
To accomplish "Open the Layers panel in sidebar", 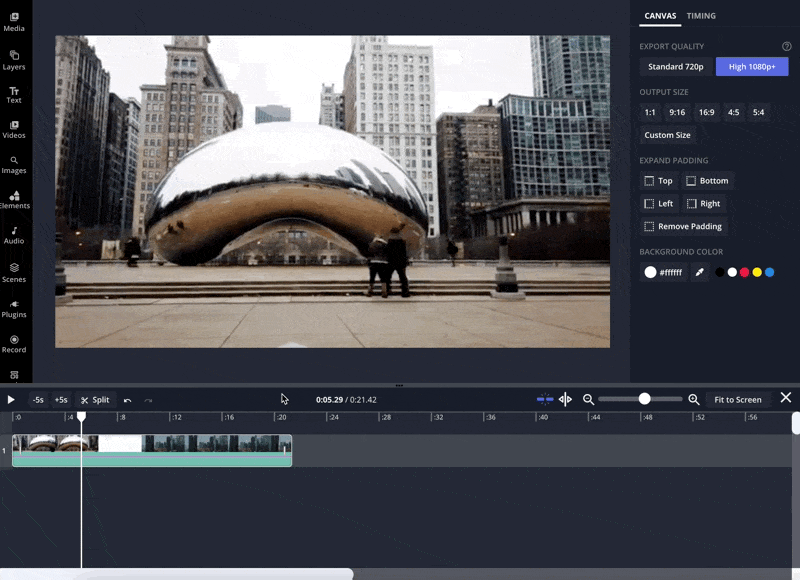I will click(14, 59).
